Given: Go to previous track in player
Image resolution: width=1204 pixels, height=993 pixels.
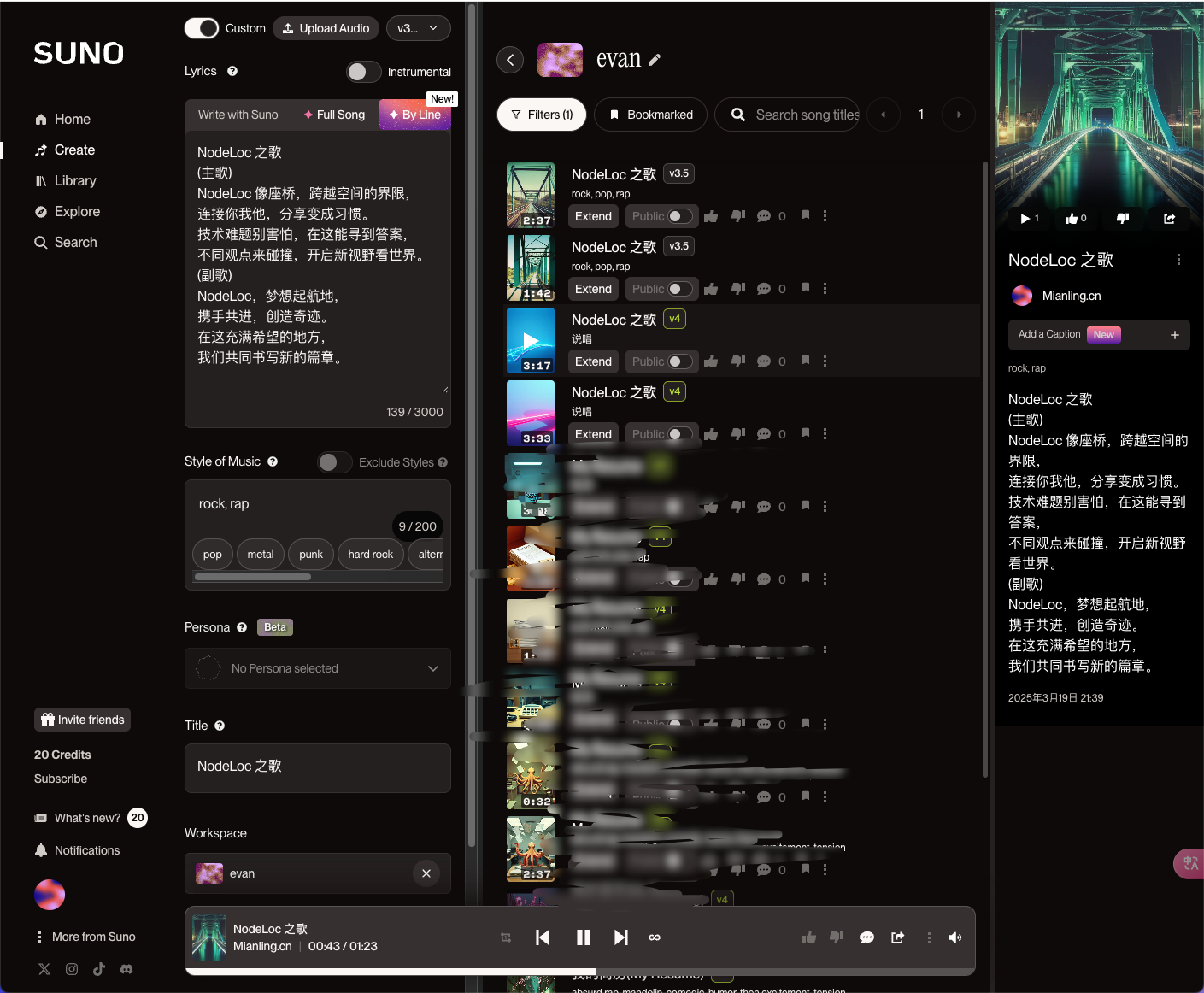Looking at the screenshot, I should point(543,937).
